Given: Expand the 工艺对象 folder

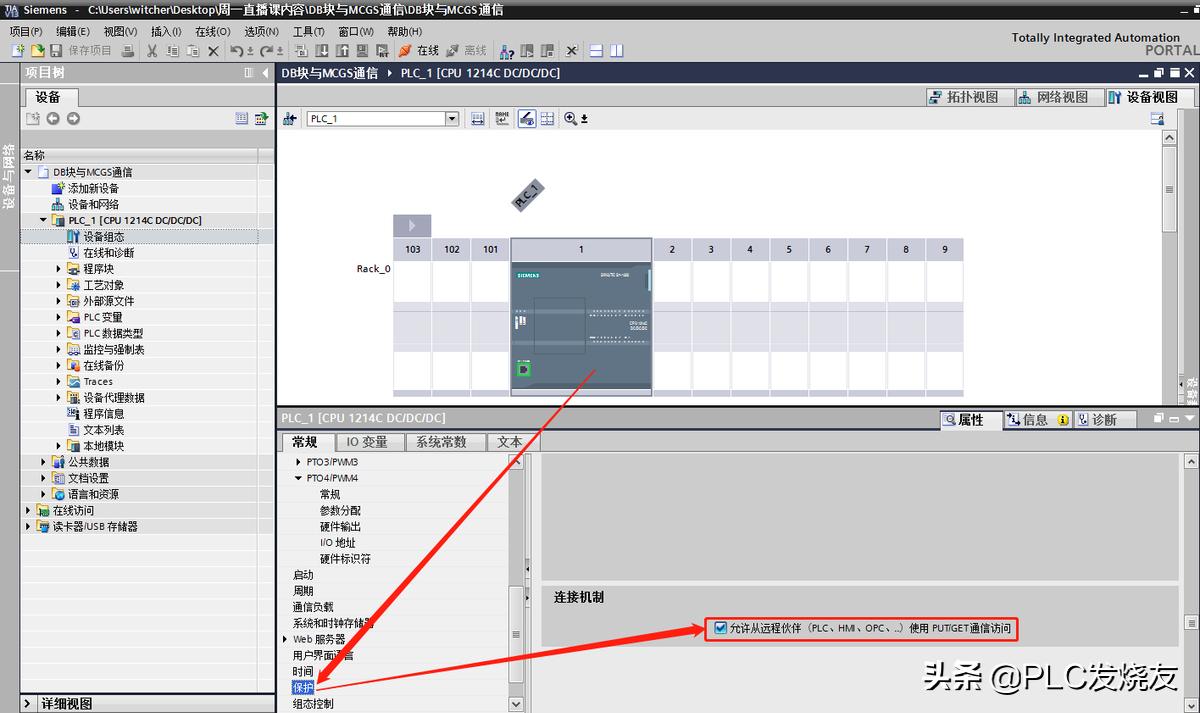Looking at the screenshot, I should pos(59,285).
